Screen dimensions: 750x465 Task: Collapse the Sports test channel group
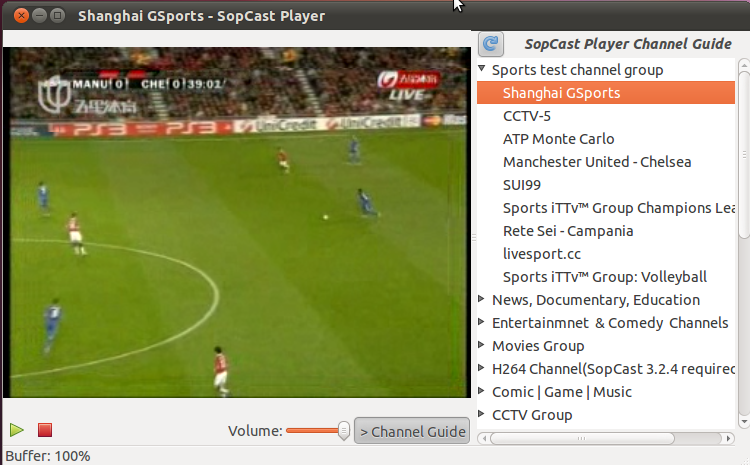pyautogui.click(x=482, y=68)
